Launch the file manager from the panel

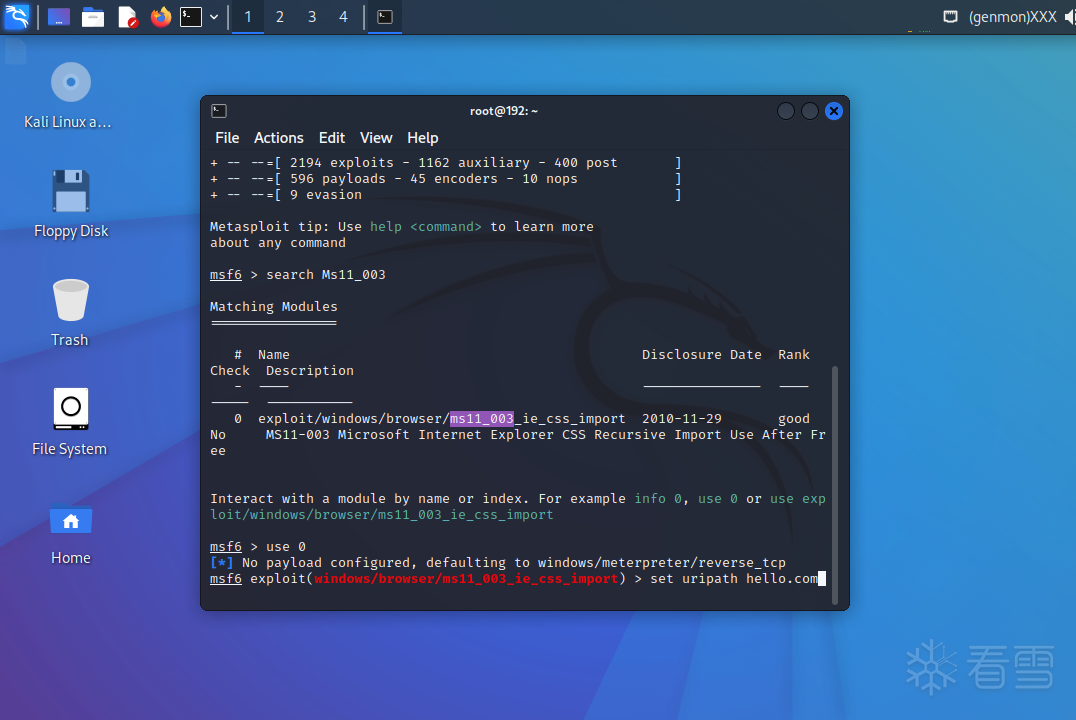point(93,16)
